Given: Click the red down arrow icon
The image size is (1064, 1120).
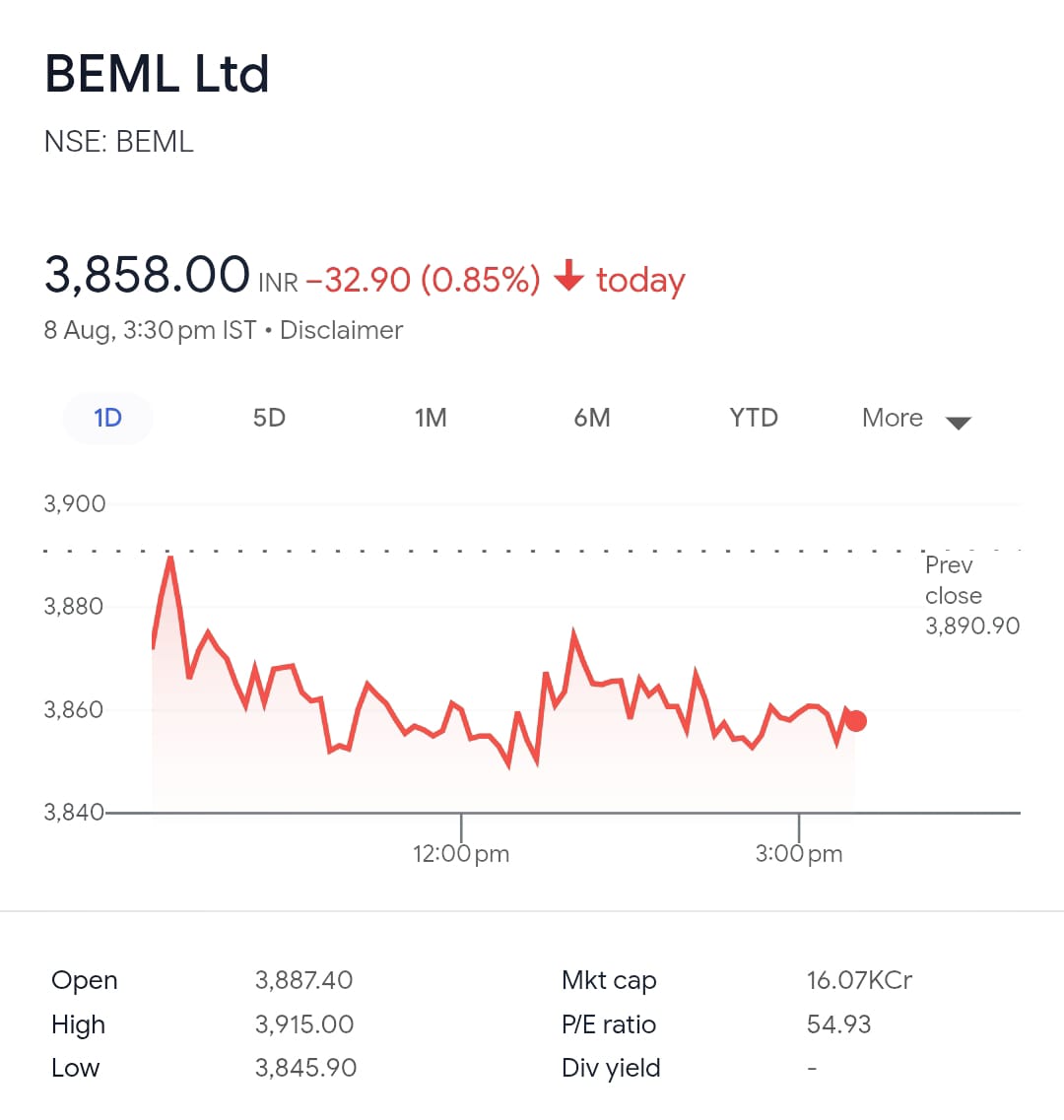Looking at the screenshot, I should pyautogui.click(x=568, y=277).
